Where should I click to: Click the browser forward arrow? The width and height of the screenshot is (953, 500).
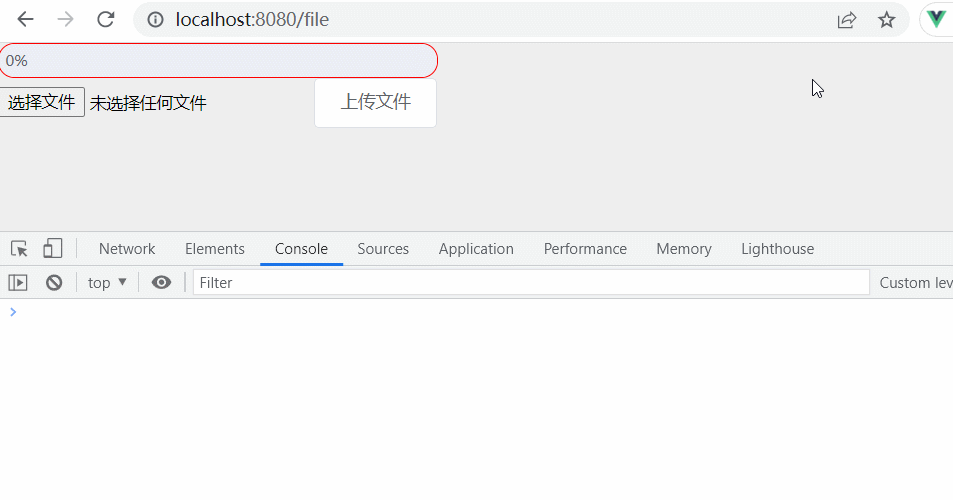coord(65,20)
